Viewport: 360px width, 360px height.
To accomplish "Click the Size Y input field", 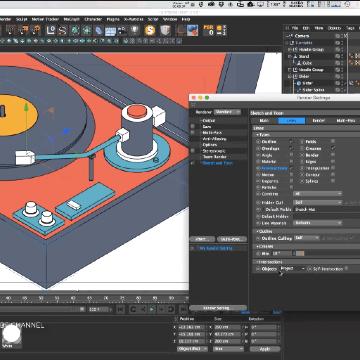I will 227,334.
